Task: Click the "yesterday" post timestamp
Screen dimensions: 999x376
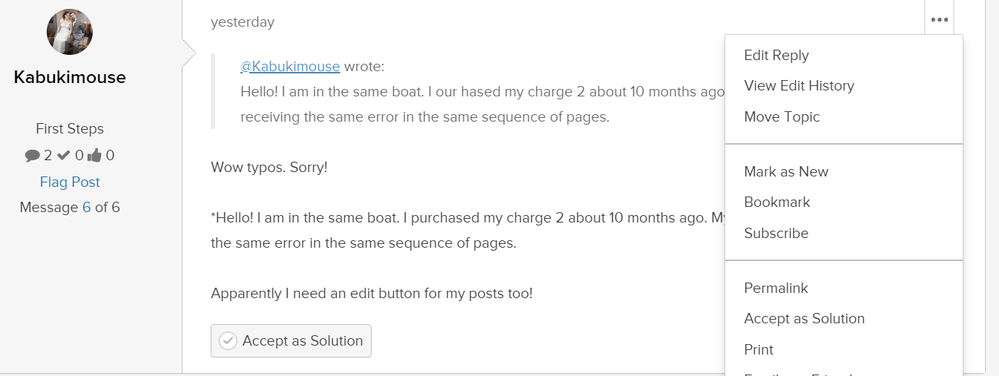Action: point(243,22)
